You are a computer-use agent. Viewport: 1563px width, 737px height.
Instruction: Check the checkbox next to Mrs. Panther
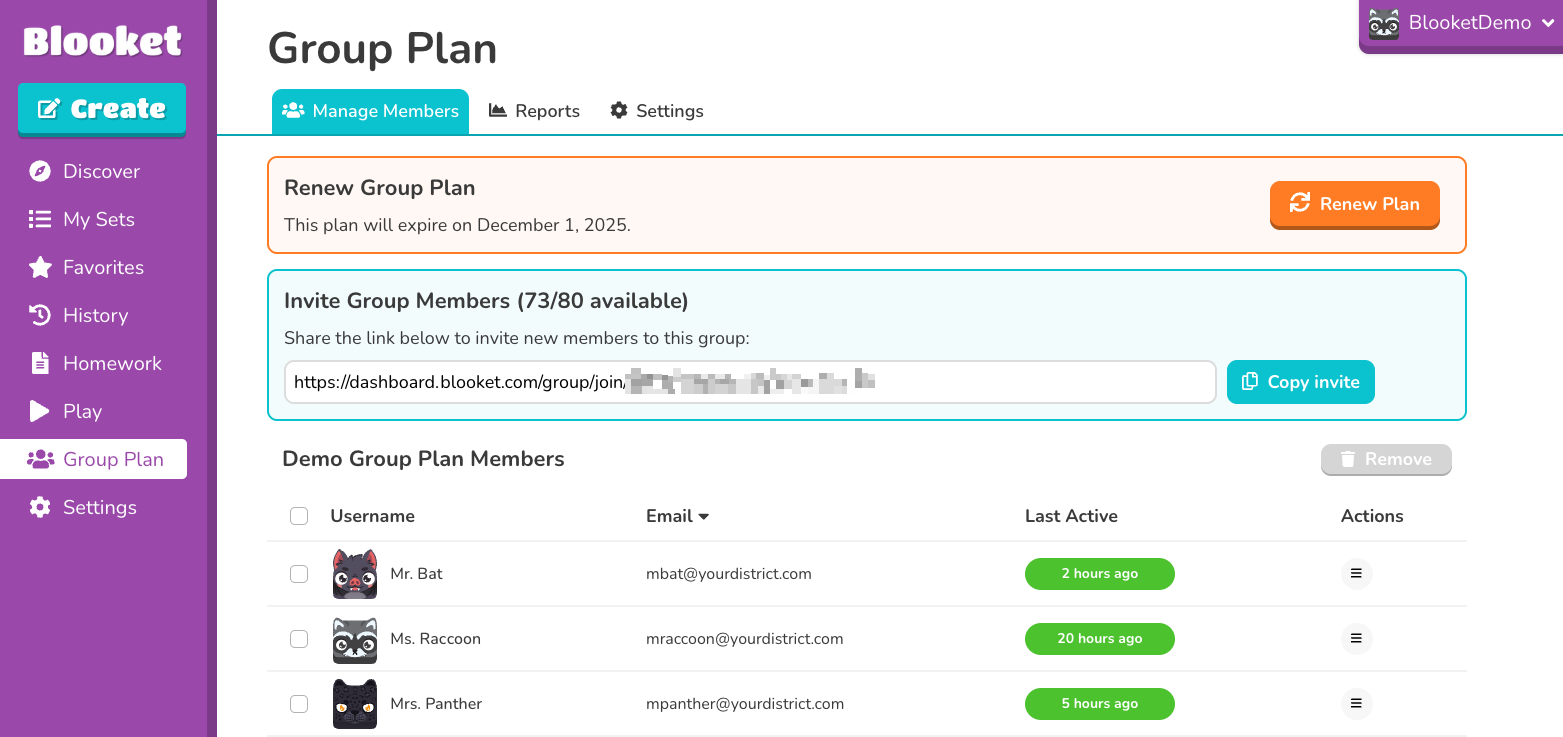299,703
